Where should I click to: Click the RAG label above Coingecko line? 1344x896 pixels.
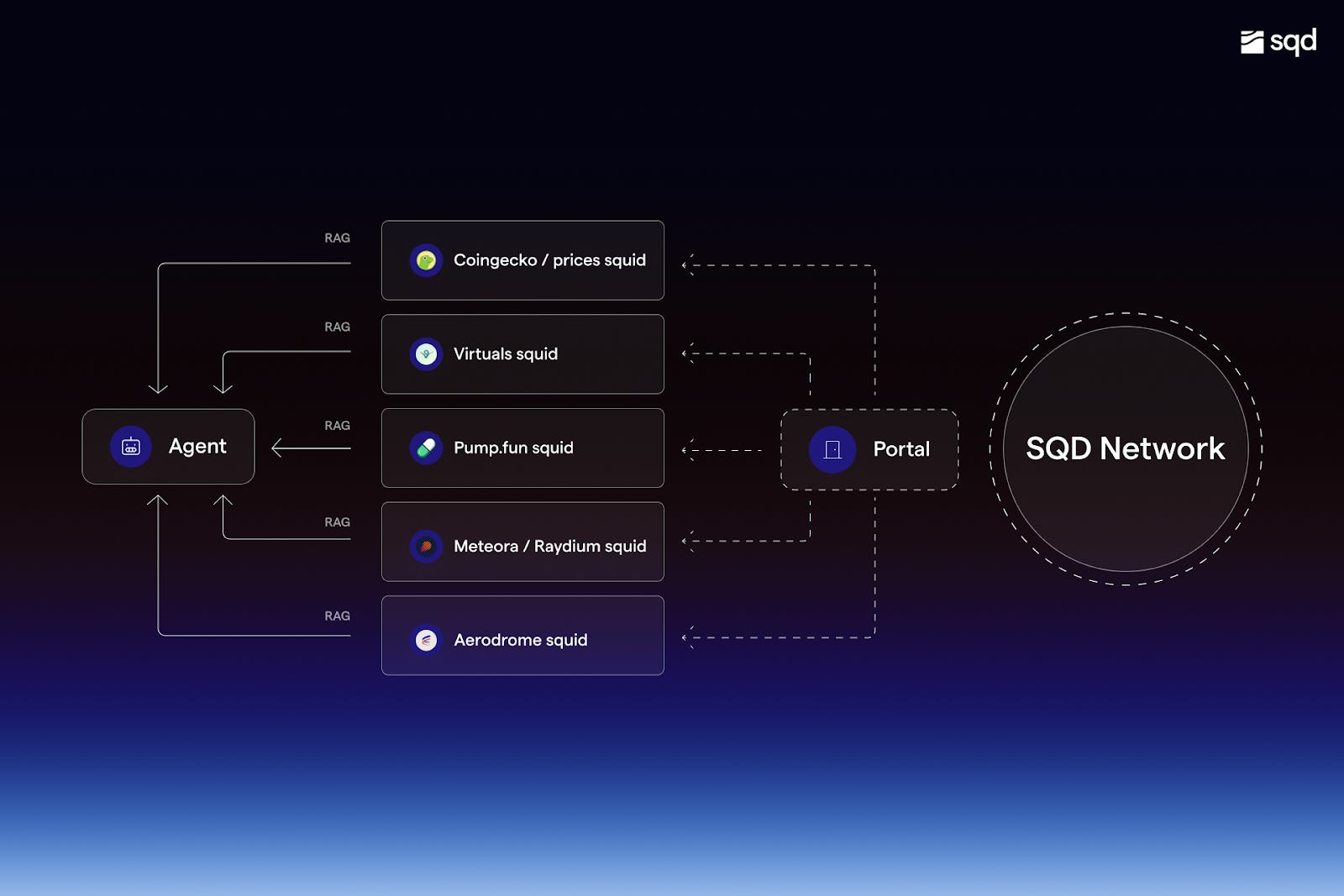point(337,238)
